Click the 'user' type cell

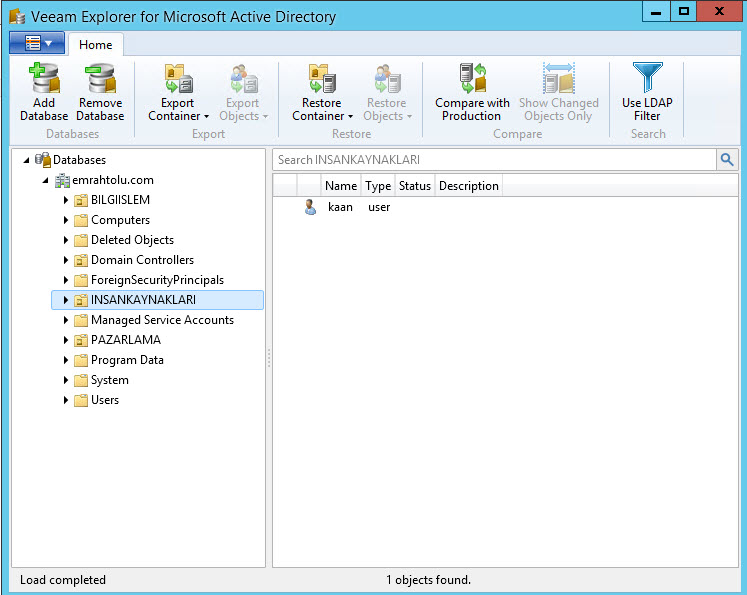(379, 207)
